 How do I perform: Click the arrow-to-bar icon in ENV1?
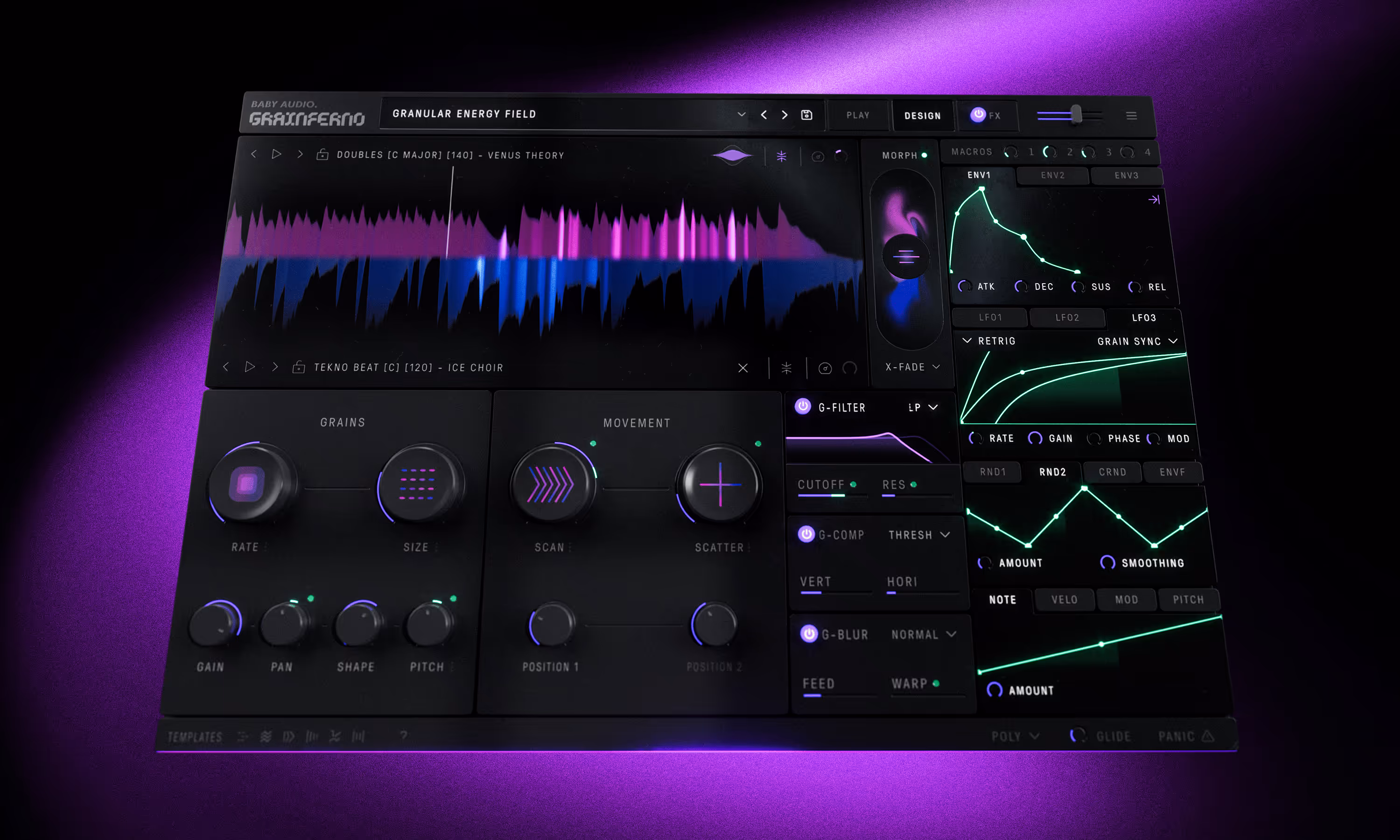1154,199
